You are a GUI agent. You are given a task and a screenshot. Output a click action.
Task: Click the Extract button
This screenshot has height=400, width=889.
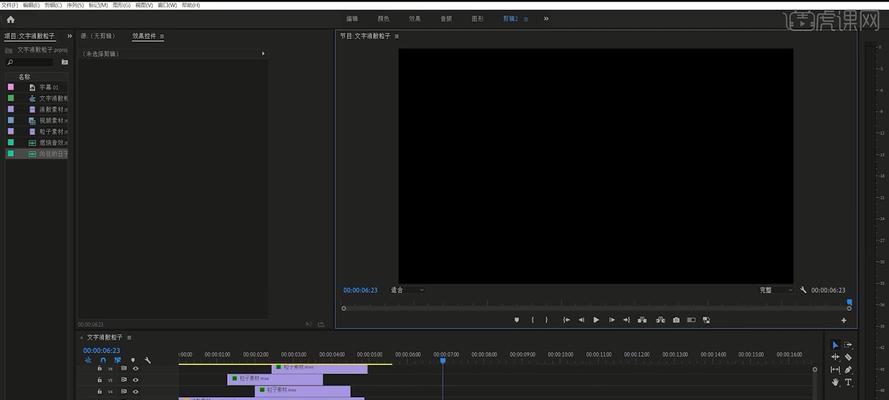click(661, 320)
